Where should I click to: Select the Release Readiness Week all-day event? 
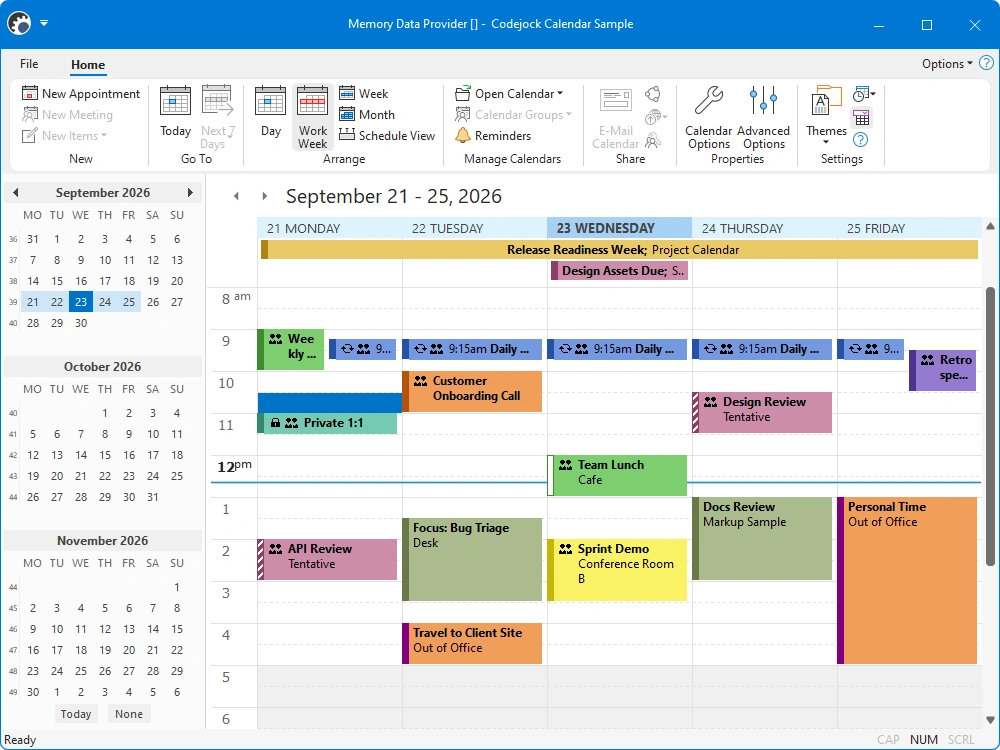(619, 249)
